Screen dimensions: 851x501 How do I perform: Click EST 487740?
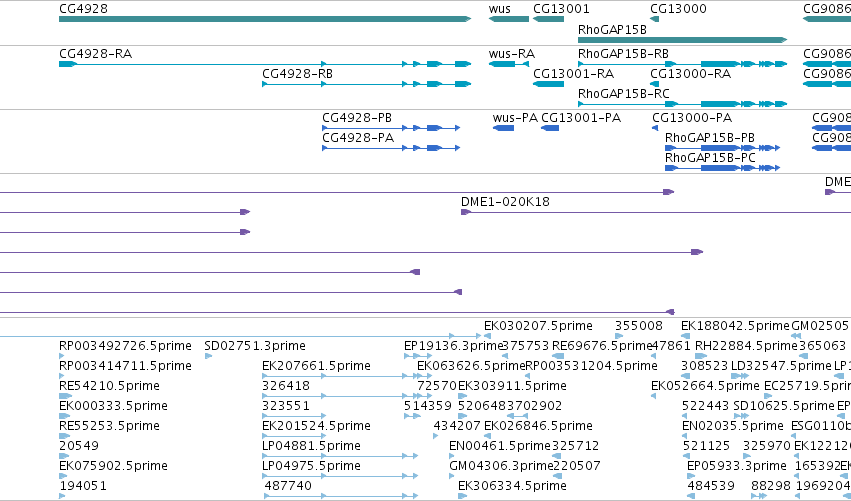point(288,486)
